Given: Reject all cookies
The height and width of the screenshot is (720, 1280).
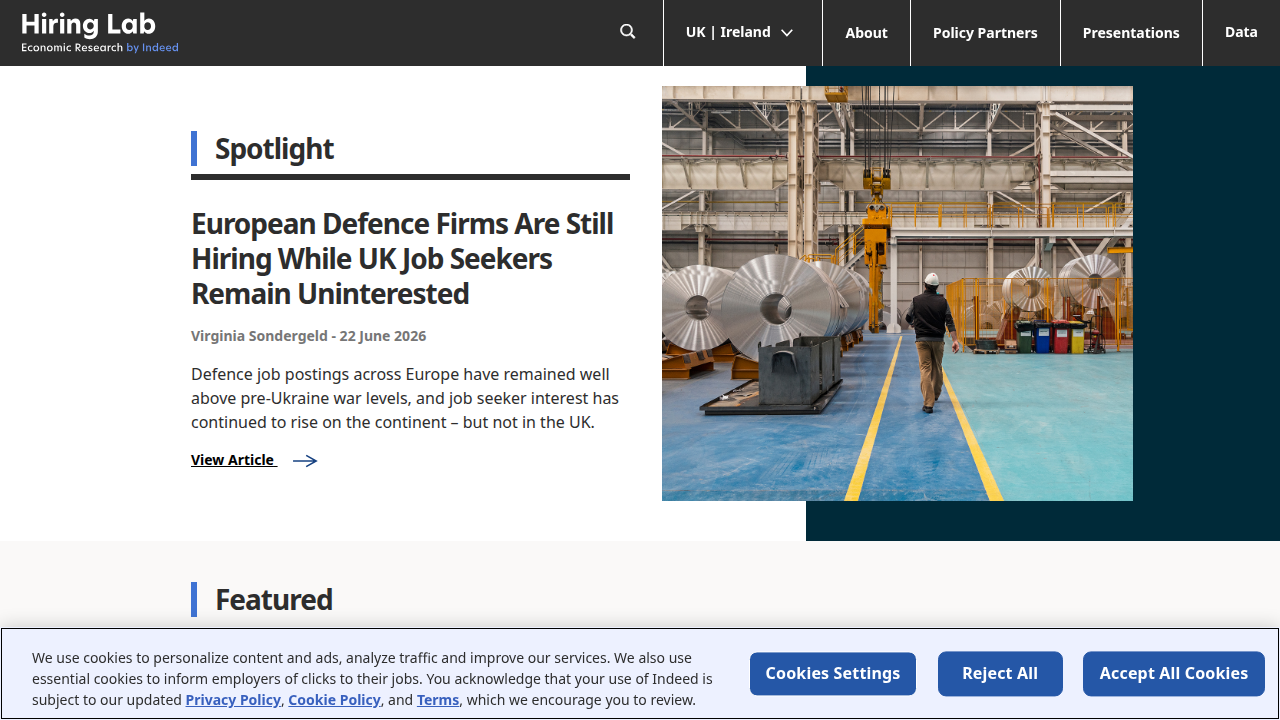Looking at the screenshot, I should click(x=1000, y=674).
